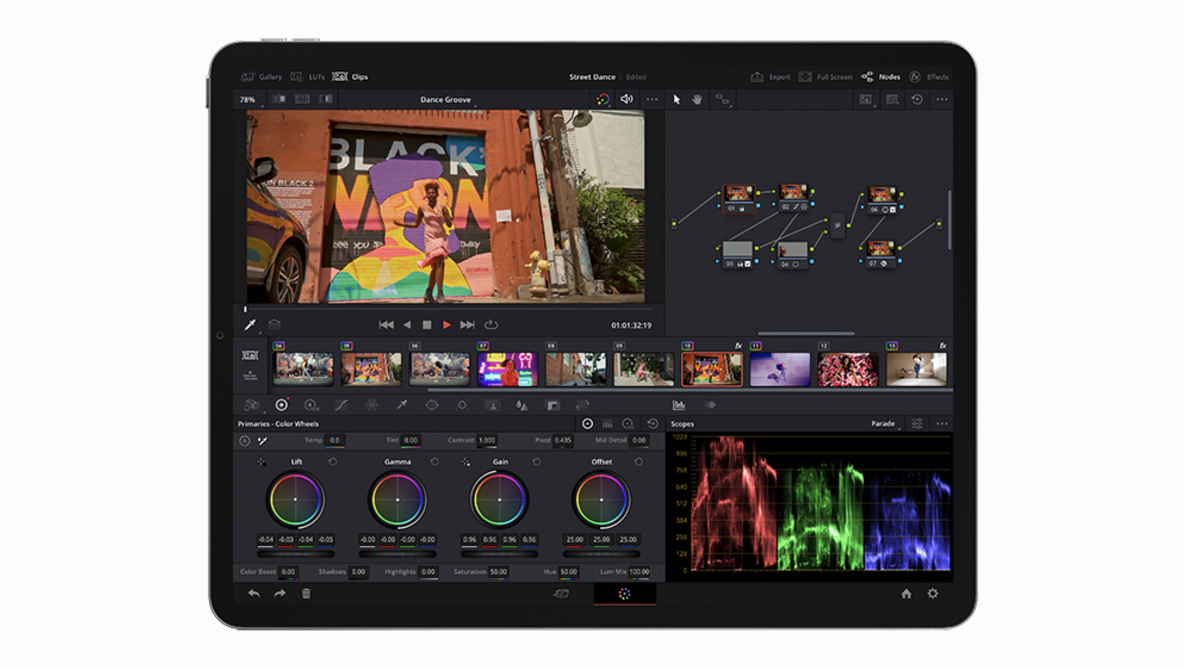Play the clip forward
The image size is (1185, 670).
pyautogui.click(x=447, y=325)
